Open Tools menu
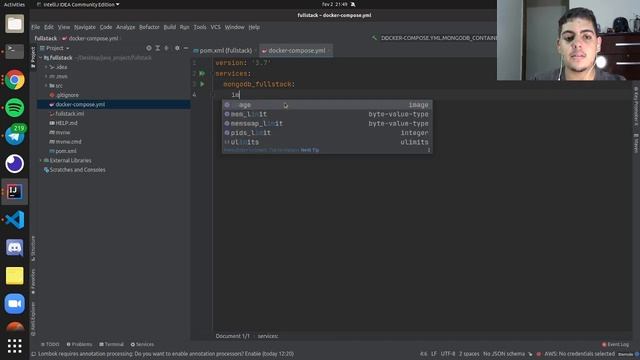The image size is (640, 360). (200, 27)
